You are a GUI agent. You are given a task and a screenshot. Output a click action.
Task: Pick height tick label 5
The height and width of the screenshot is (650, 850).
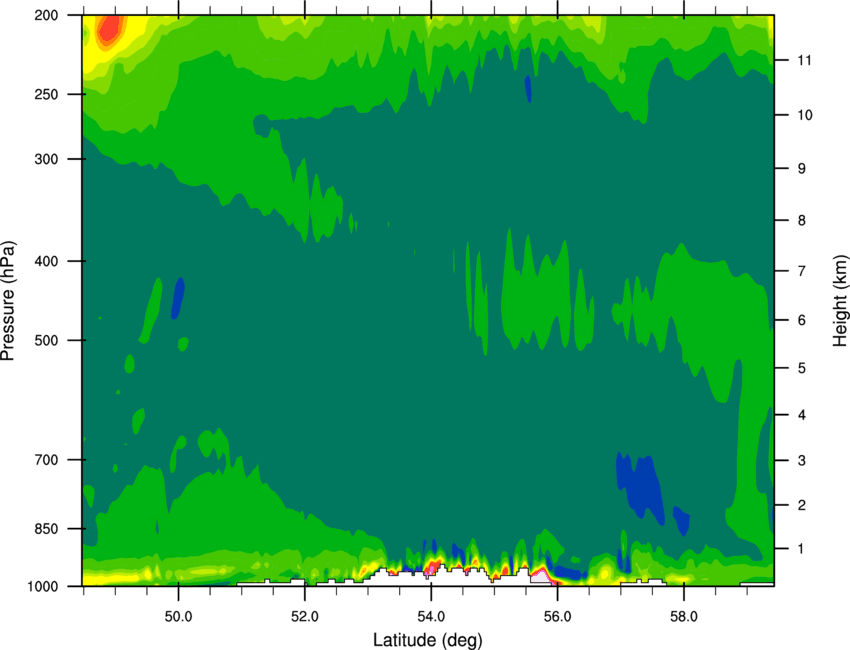click(801, 368)
